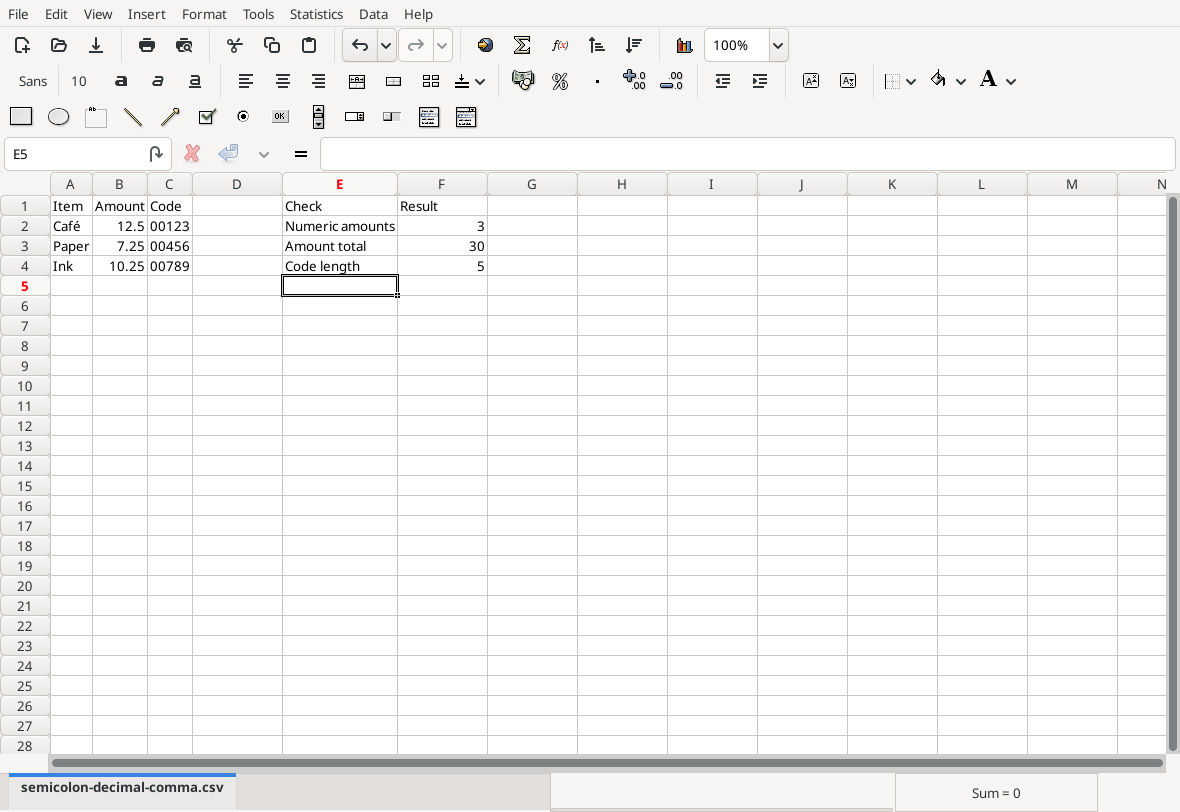Insert a radio button control
Image resolution: width=1180 pixels, height=812 pixels.
pyautogui.click(x=243, y=117)
